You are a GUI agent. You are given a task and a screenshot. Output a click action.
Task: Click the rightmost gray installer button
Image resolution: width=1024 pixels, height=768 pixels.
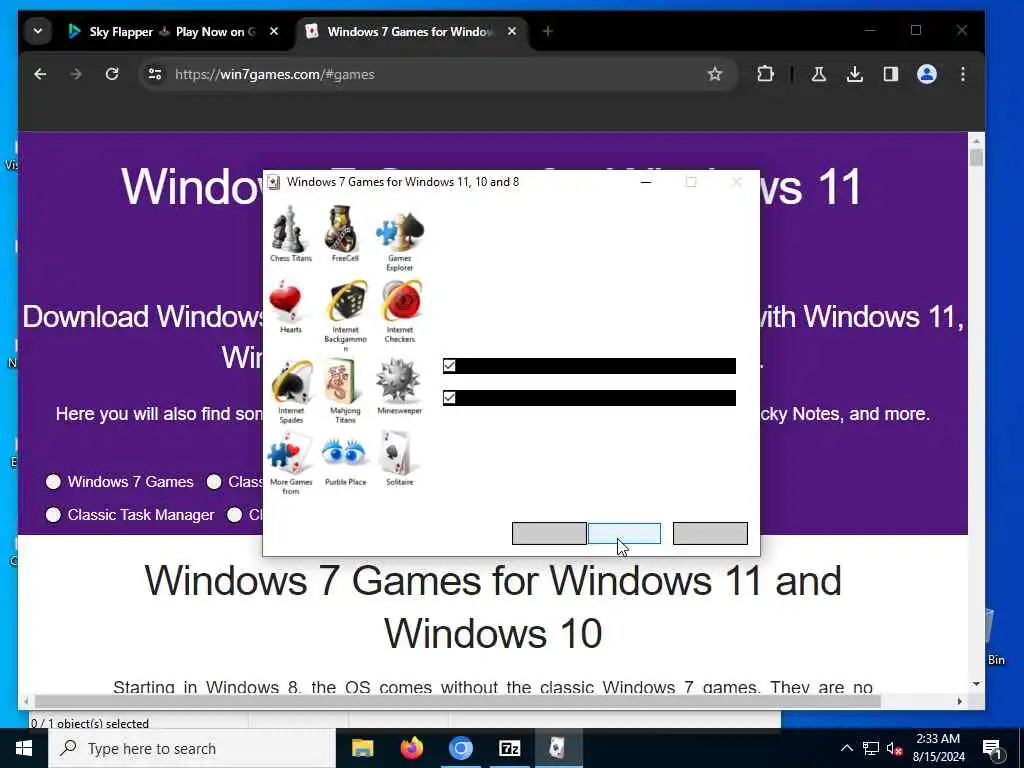tap(710, 534)
